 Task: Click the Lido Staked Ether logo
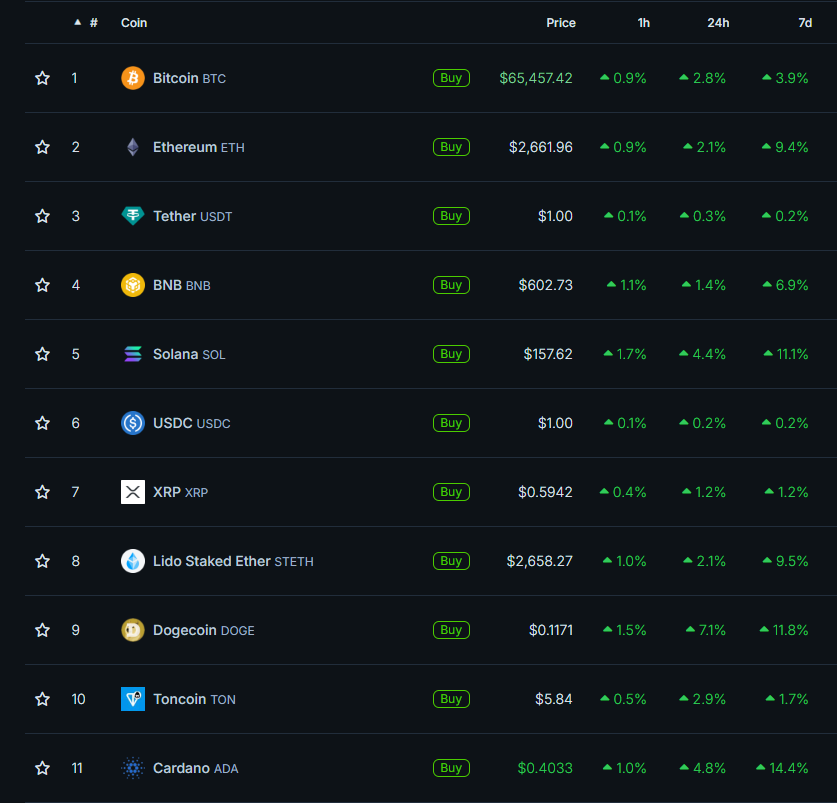pyautogui.click(x=133, y=561)
